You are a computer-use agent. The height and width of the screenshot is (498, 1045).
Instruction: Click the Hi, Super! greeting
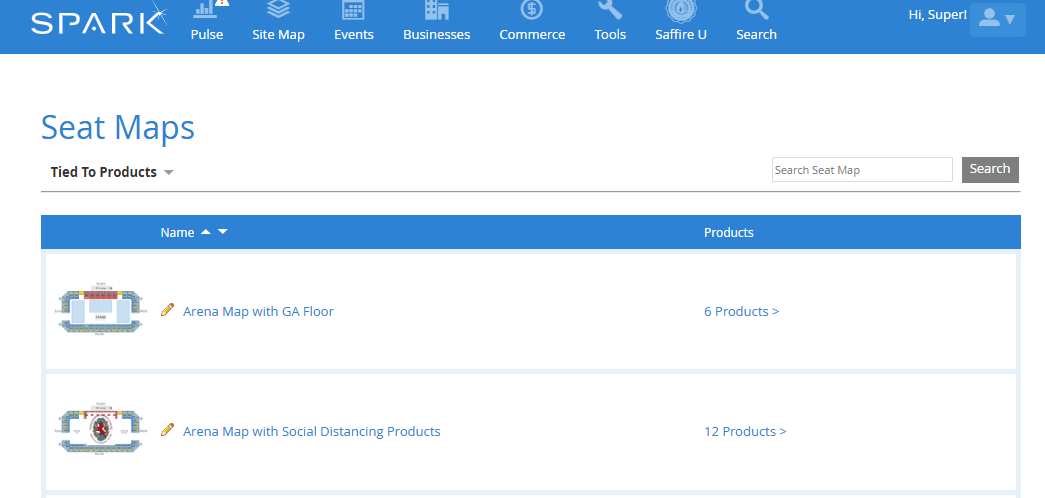[x=937, y=15]
